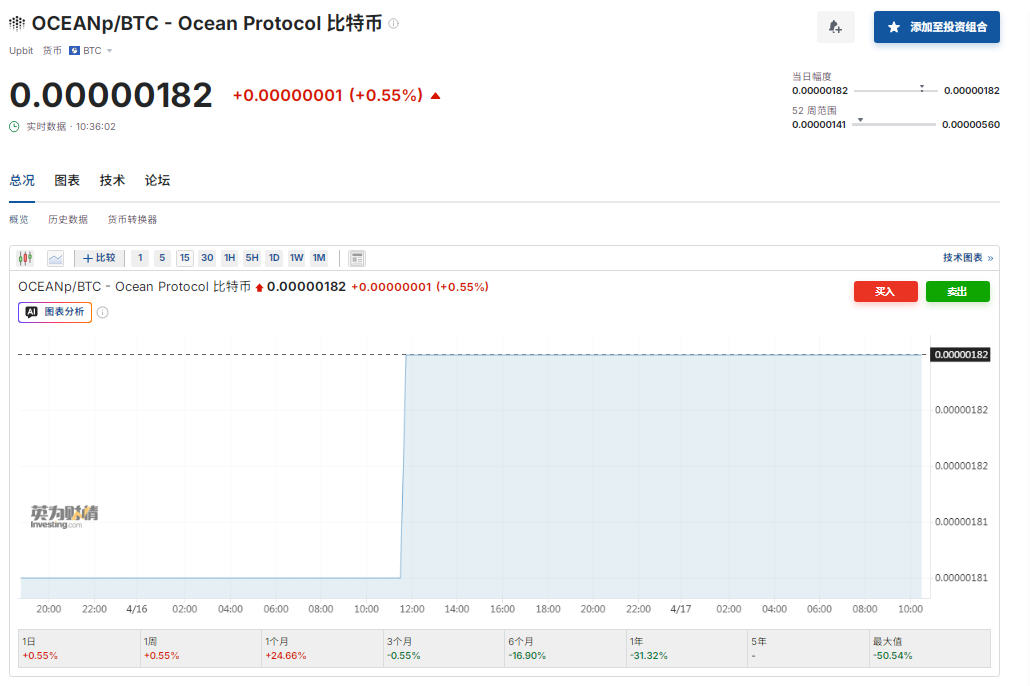Switch to the 论坛 tab

point(158,181)
